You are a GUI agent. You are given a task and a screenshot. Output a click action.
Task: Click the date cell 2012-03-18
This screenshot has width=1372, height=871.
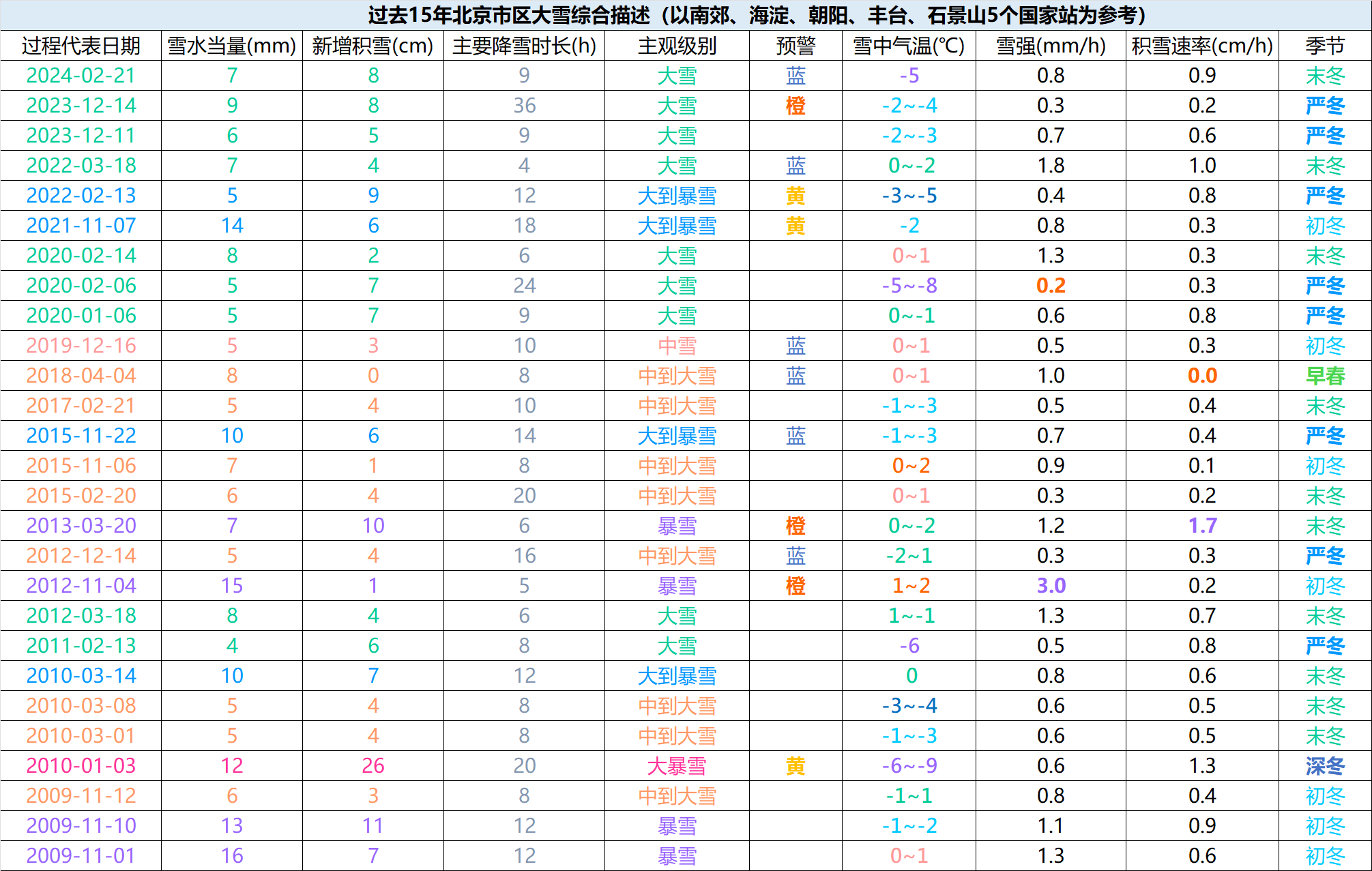point(81,616)
